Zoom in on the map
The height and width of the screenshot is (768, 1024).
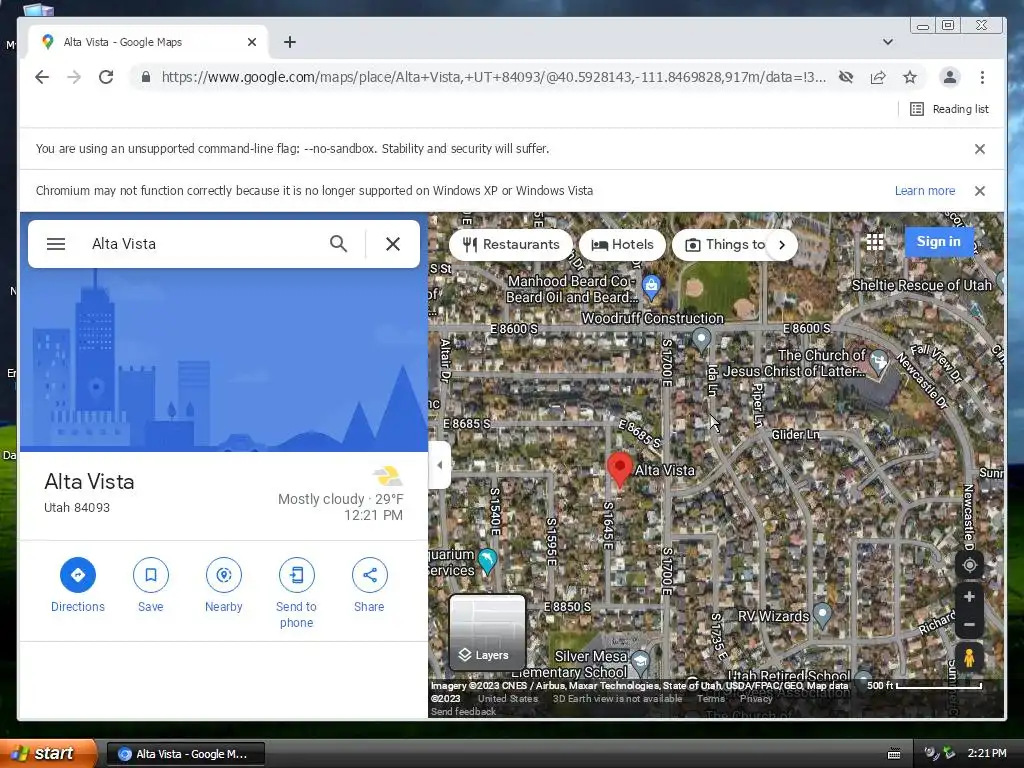(x=970, y=597)
